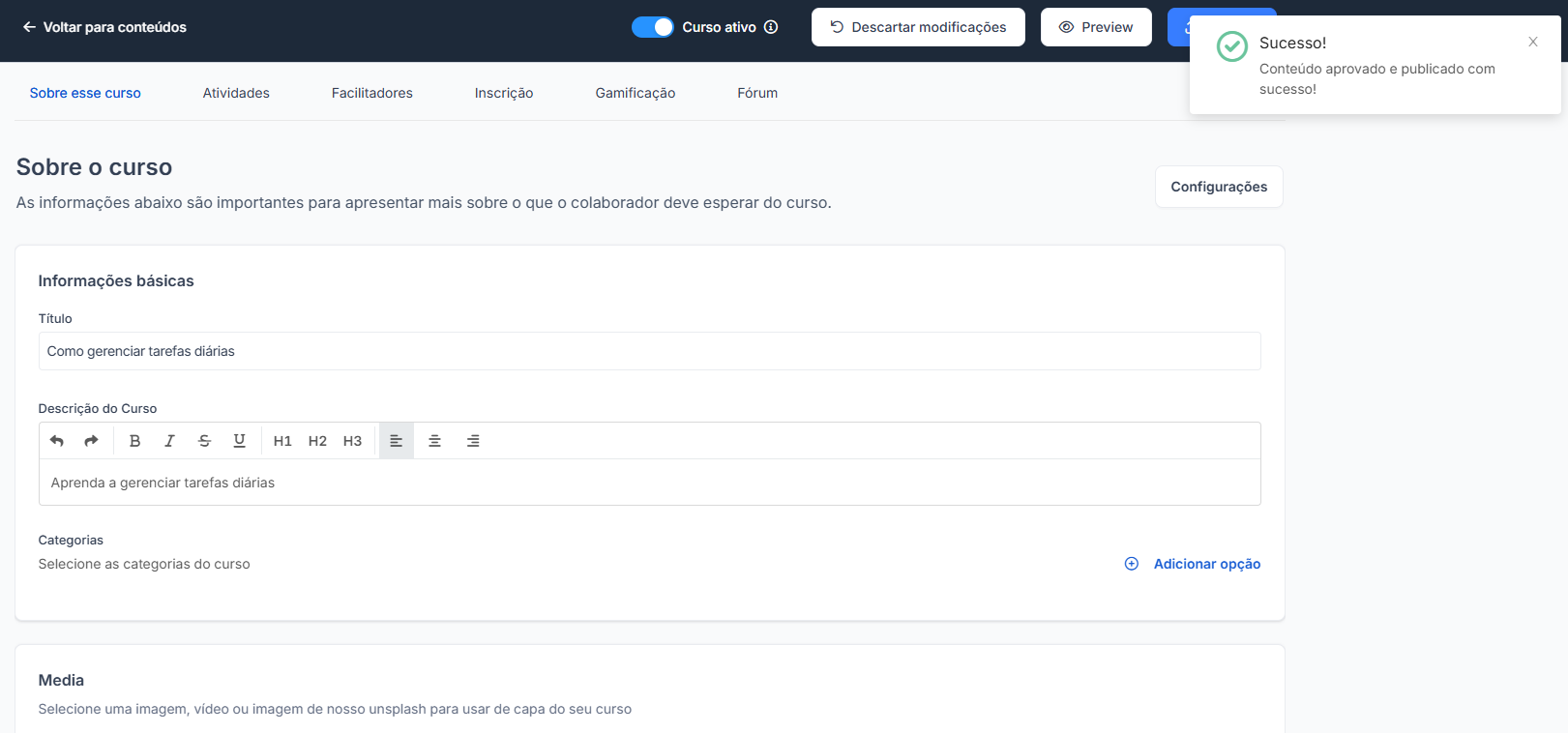Underline text in the description editor
The width and height of the screenshot is (1568, 733).
(x=239, y=441)
